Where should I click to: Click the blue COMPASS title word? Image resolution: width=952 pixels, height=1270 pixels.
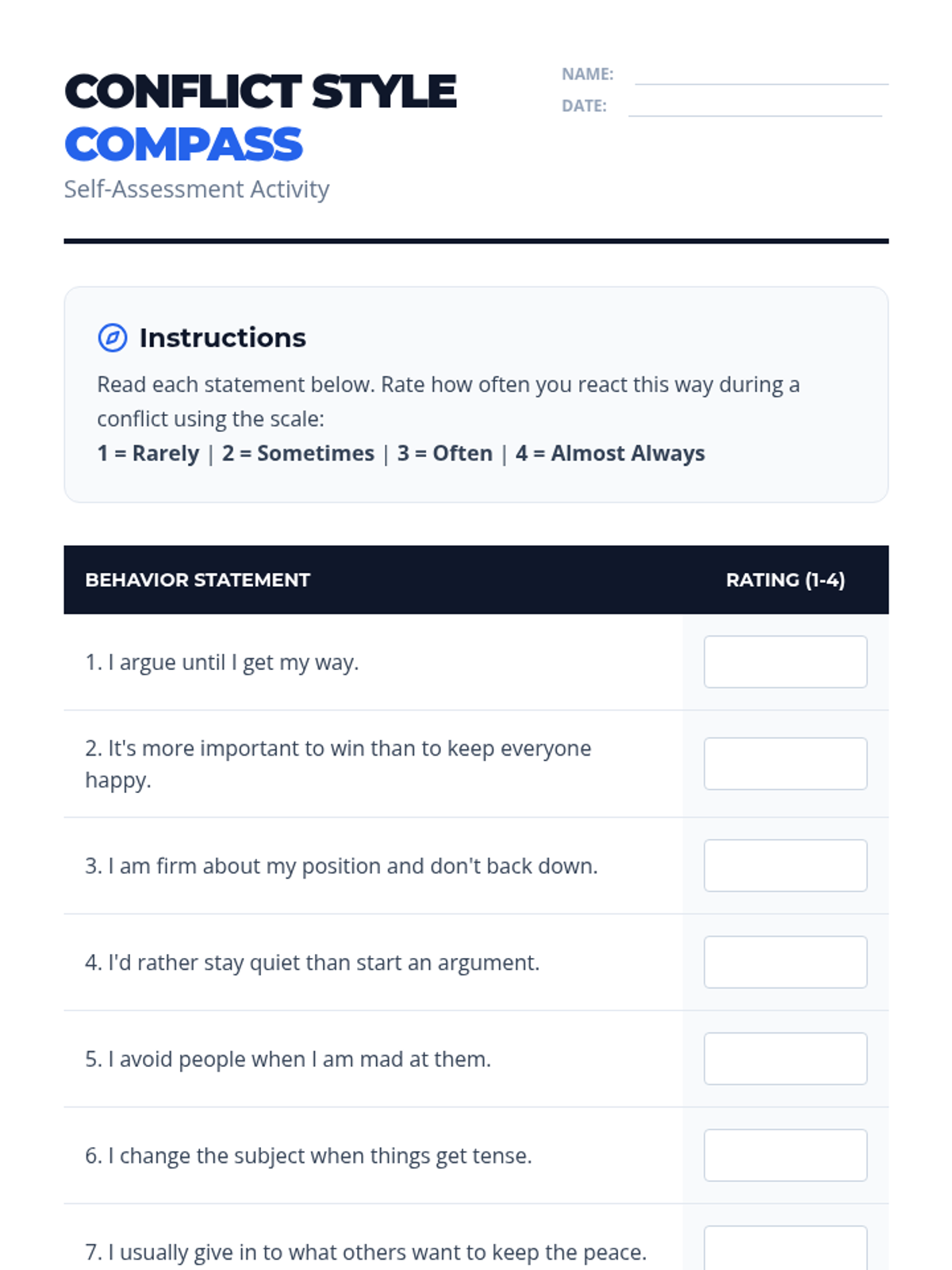pyautogui.click(x=183, y=144)
